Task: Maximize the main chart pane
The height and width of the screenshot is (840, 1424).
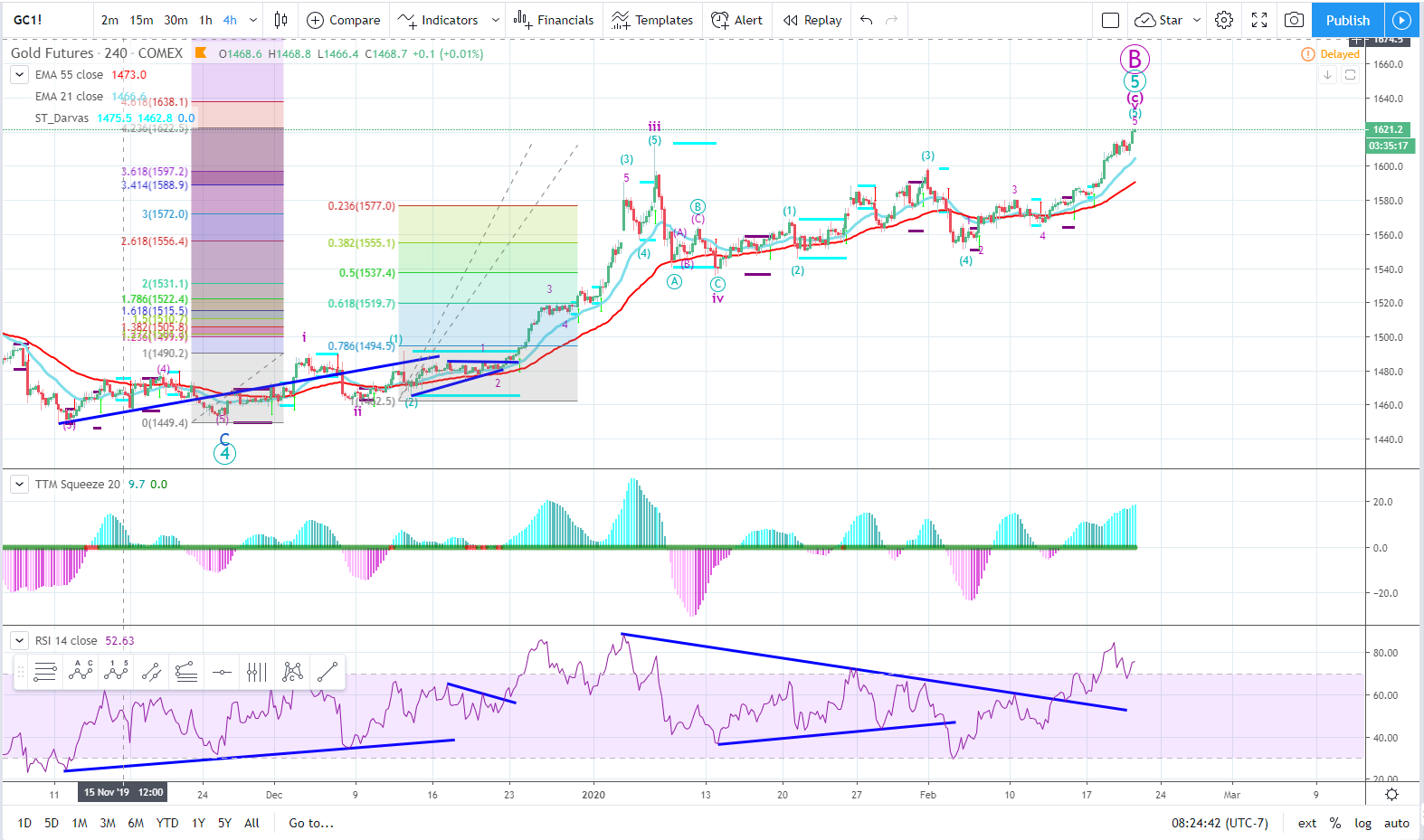Action: [x=1350, y=75]
